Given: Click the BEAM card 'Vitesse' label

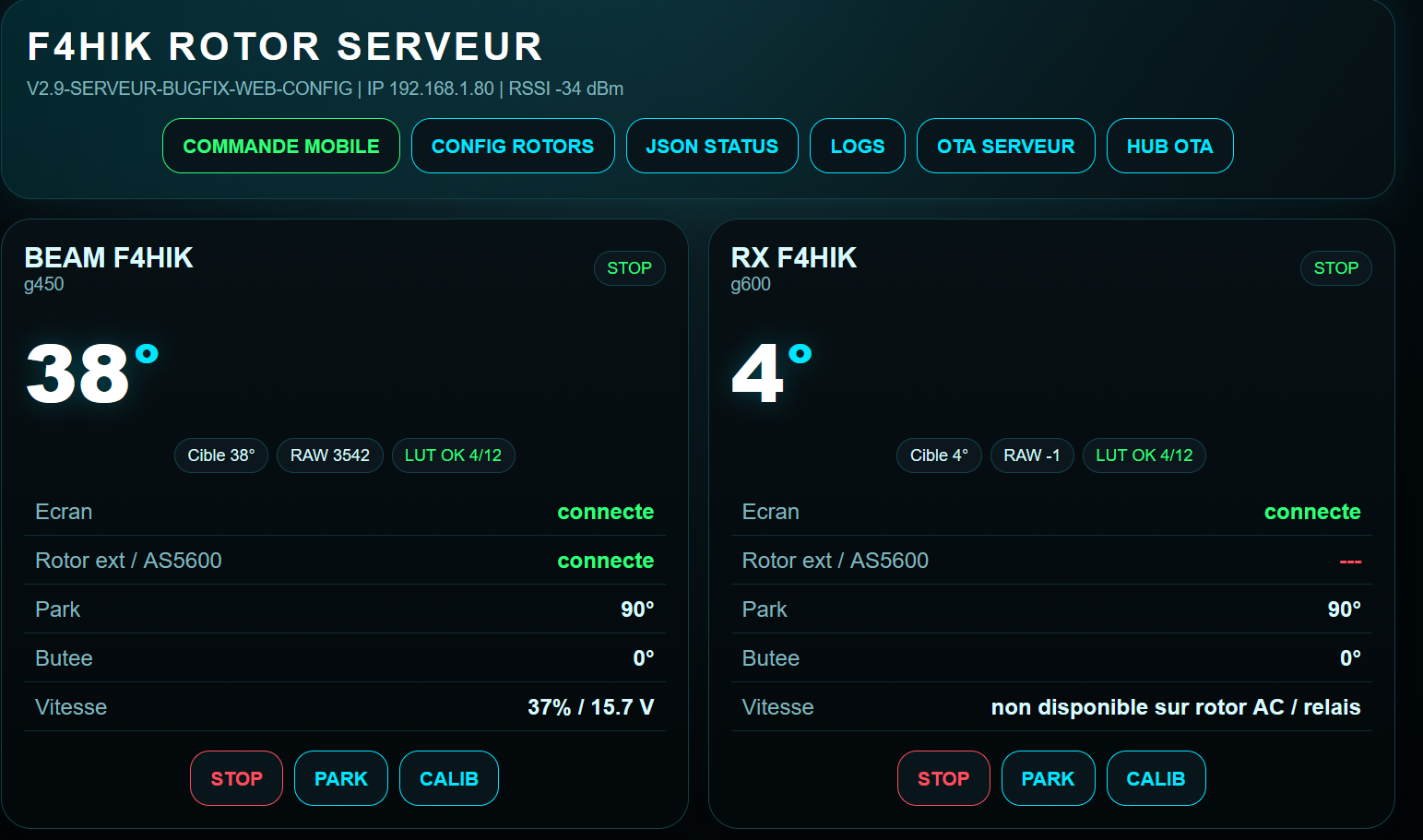Looking at the screenshot, I should tap(71, 707).
